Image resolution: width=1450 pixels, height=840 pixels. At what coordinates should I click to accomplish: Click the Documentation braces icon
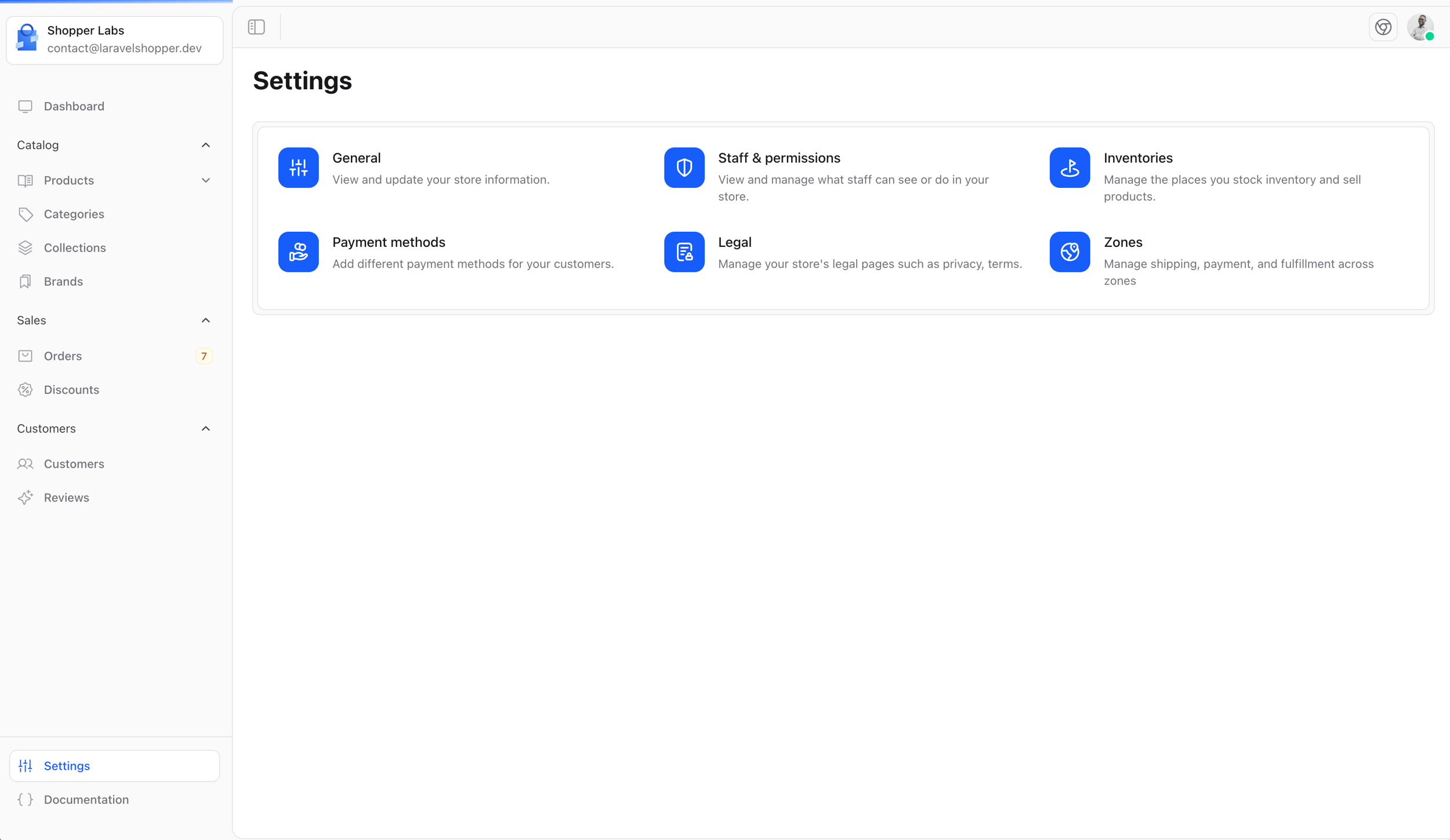point(25,799)
